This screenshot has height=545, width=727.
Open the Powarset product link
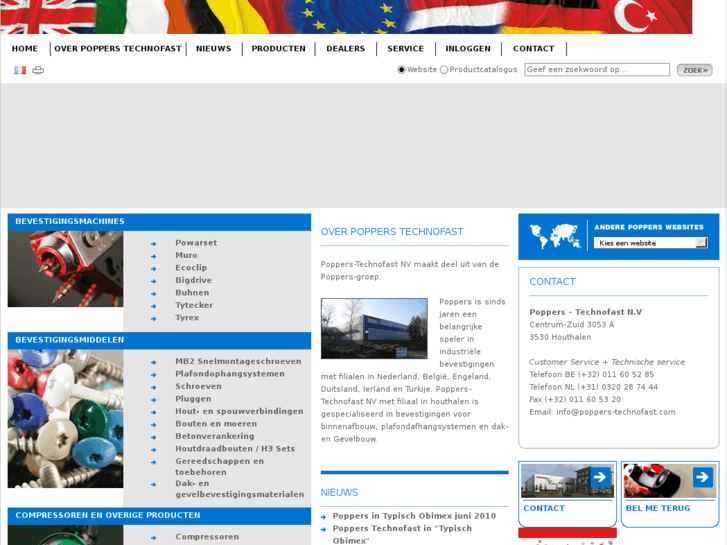196,243
